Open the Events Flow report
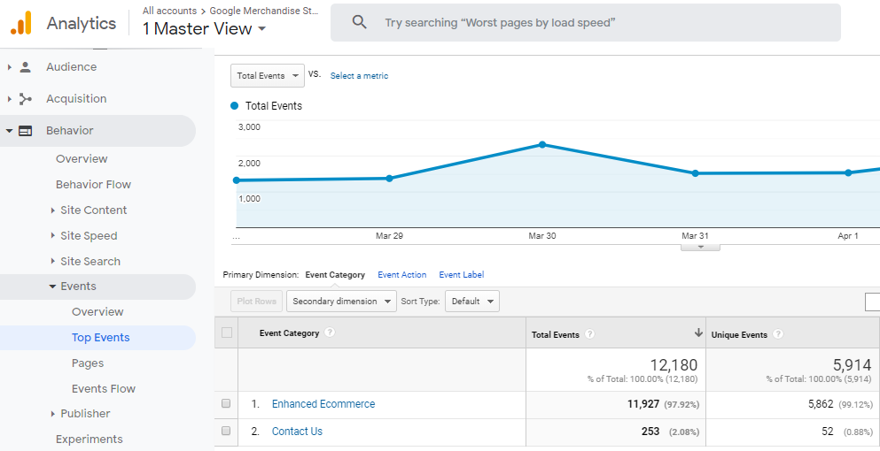The height and width of the screenshot is (451, 880). click(103, 389)
